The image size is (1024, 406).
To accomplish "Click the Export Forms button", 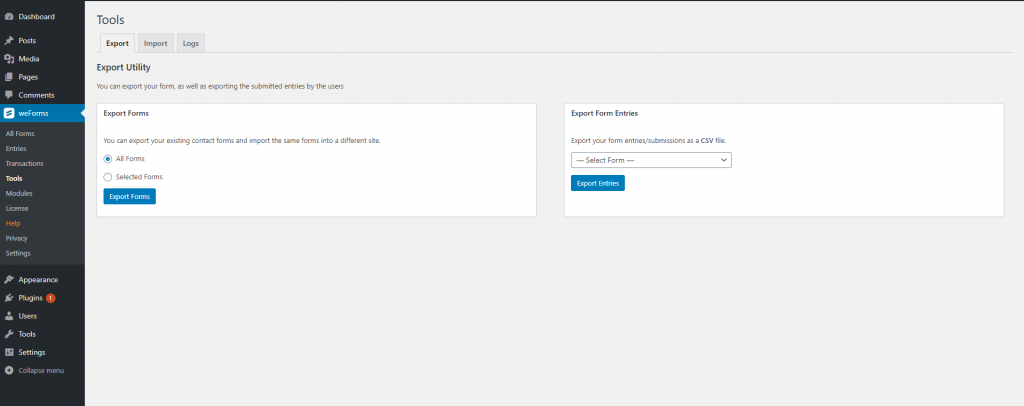I will pos(129,196).
